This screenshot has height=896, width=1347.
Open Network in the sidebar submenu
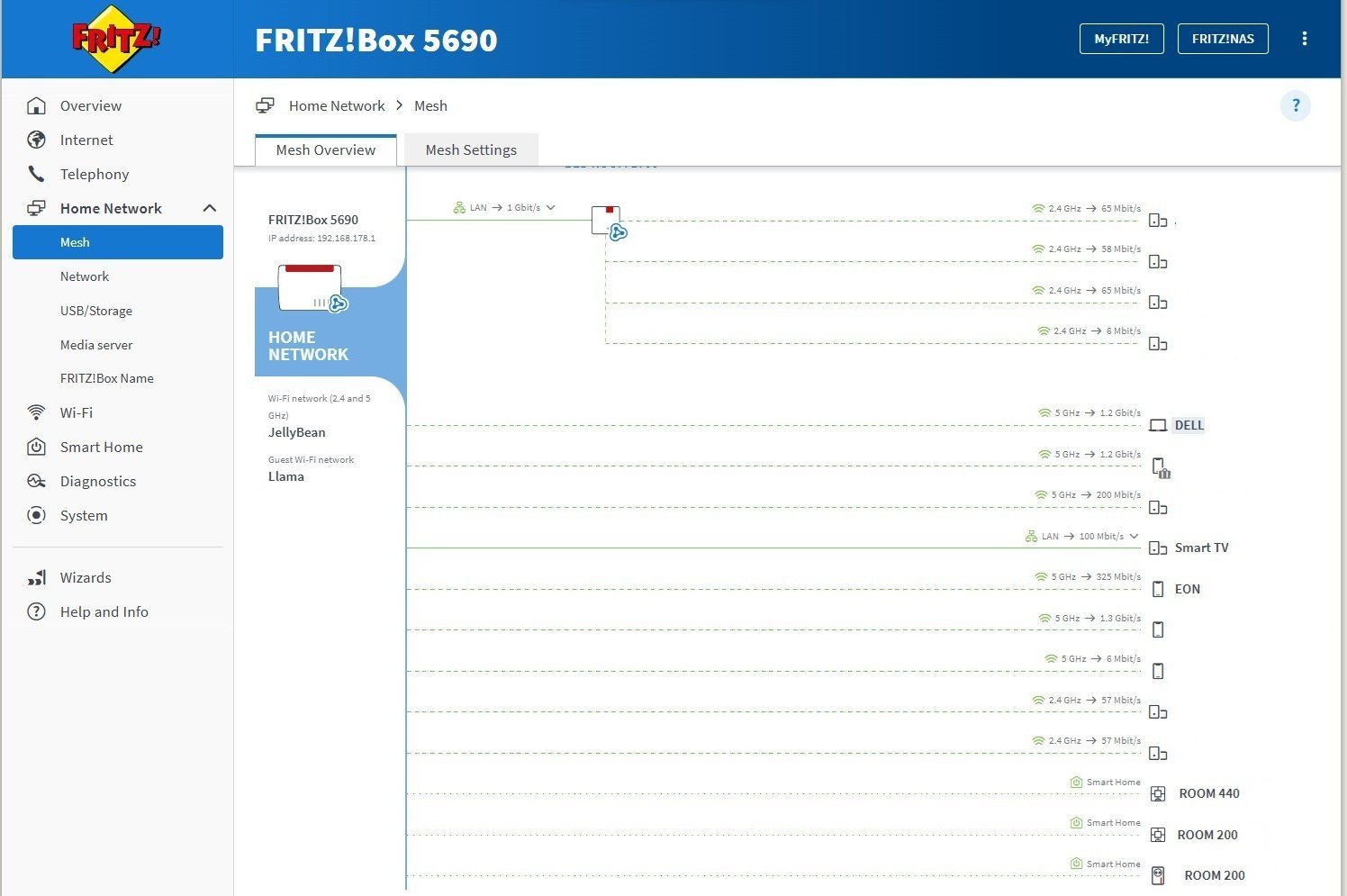tap(85, 276)
